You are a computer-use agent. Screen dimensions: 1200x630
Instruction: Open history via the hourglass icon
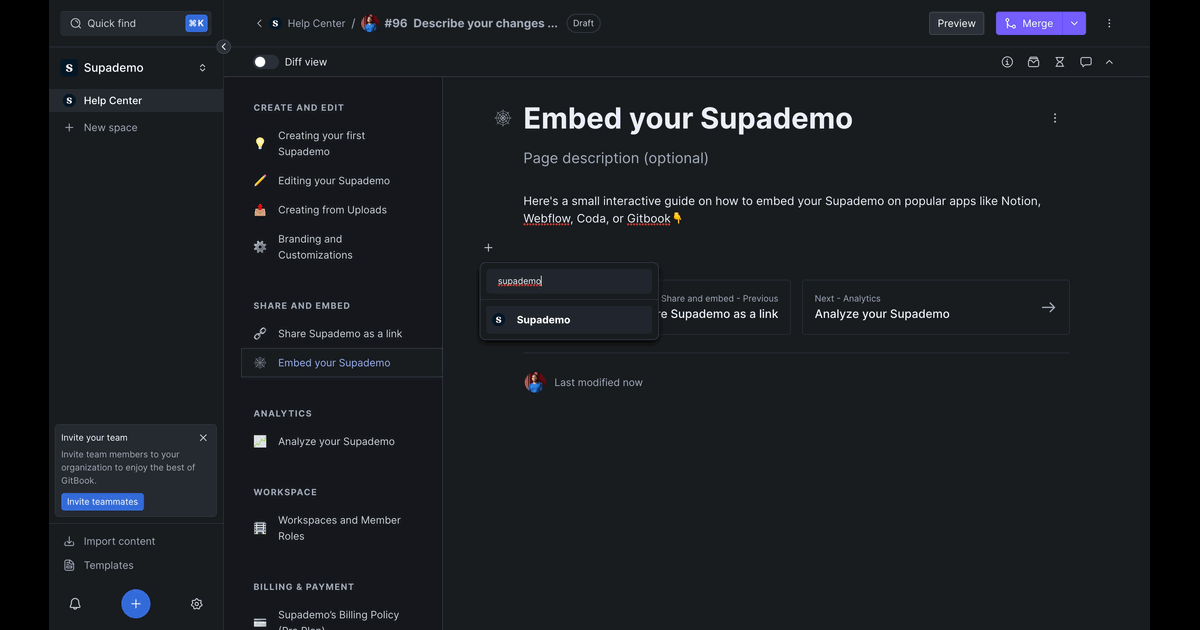1060,62
